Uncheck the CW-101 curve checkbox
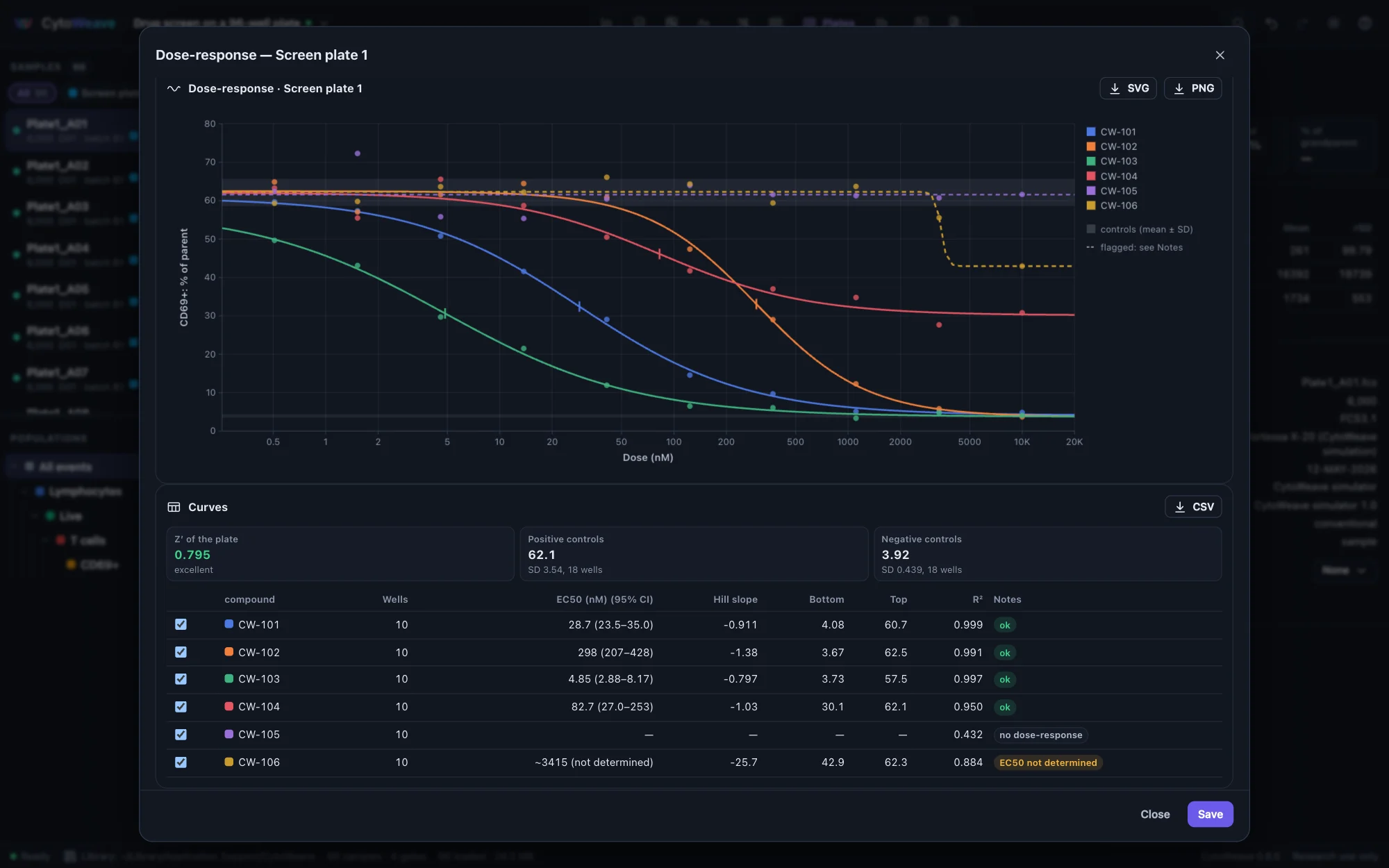The height and width of the screenshot is (868, 1389). tap(181, 624)
